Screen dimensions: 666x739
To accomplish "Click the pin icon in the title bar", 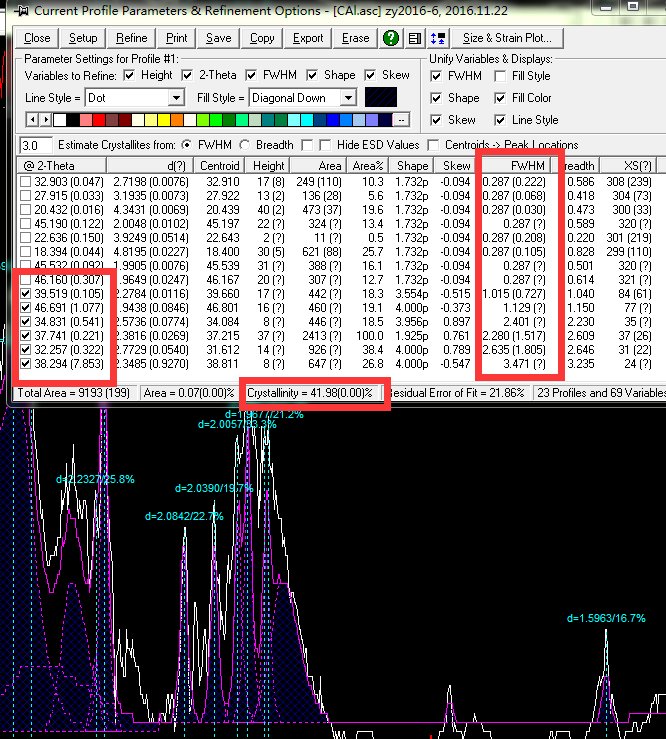I will tap(21, 11).
